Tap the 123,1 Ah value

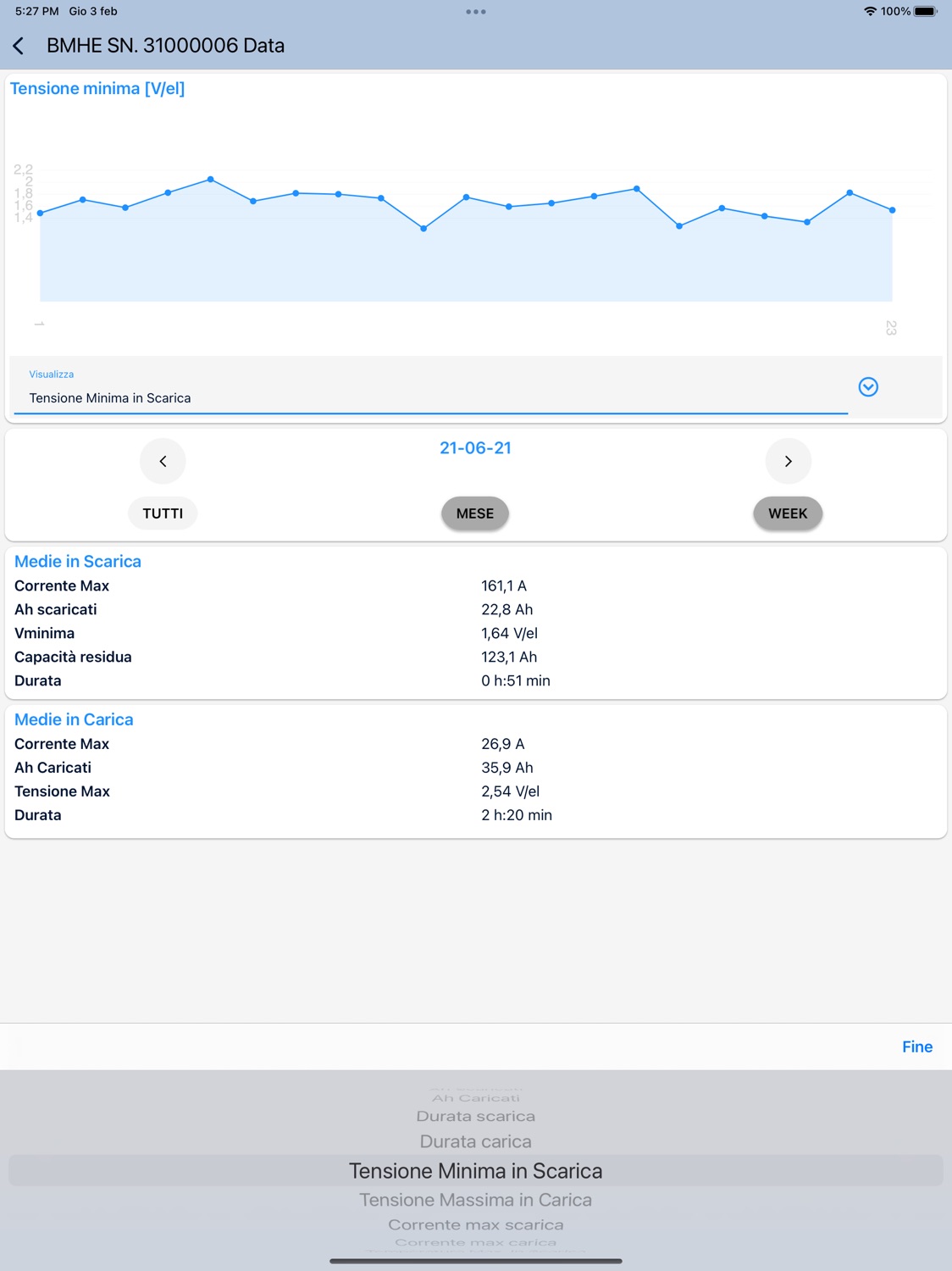[x=509, y=657]
